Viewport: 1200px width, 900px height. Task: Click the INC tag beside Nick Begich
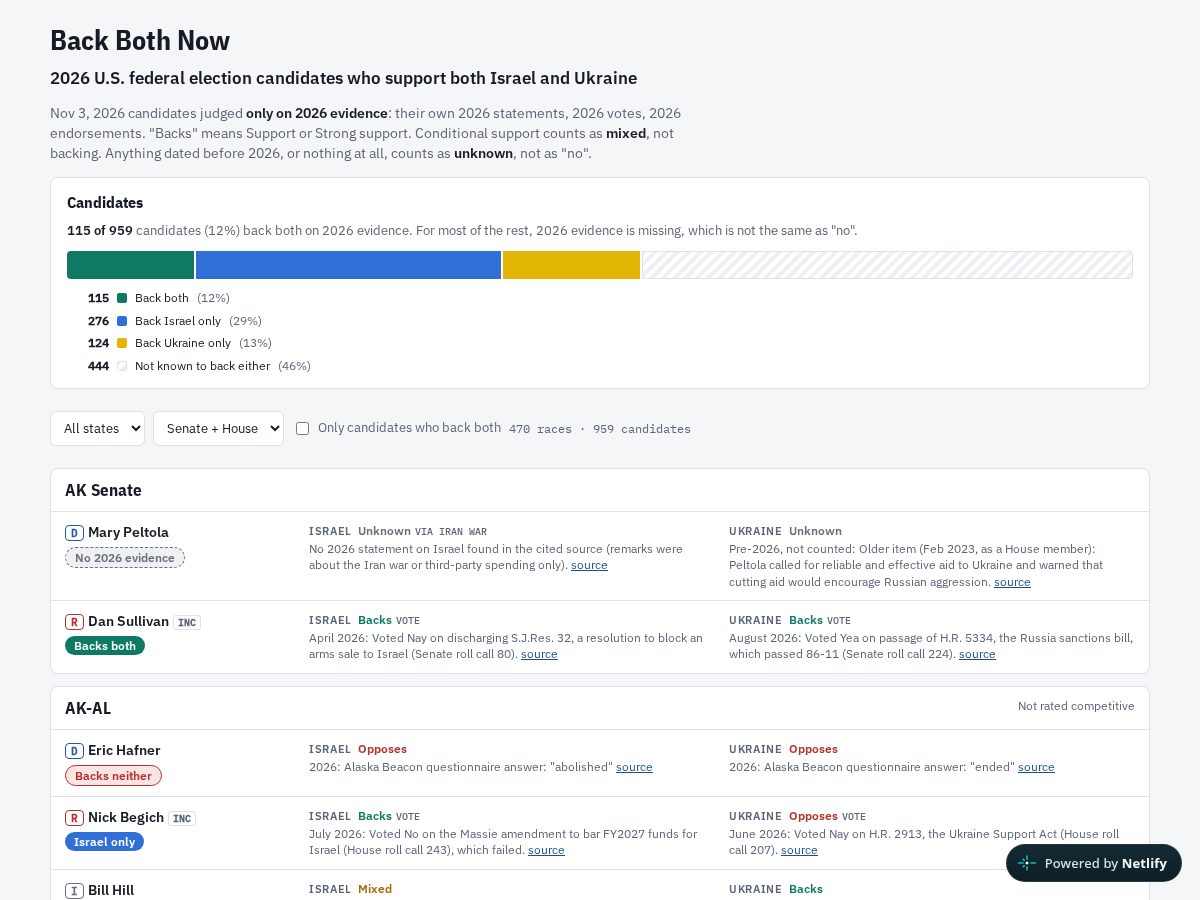(182, 818)
